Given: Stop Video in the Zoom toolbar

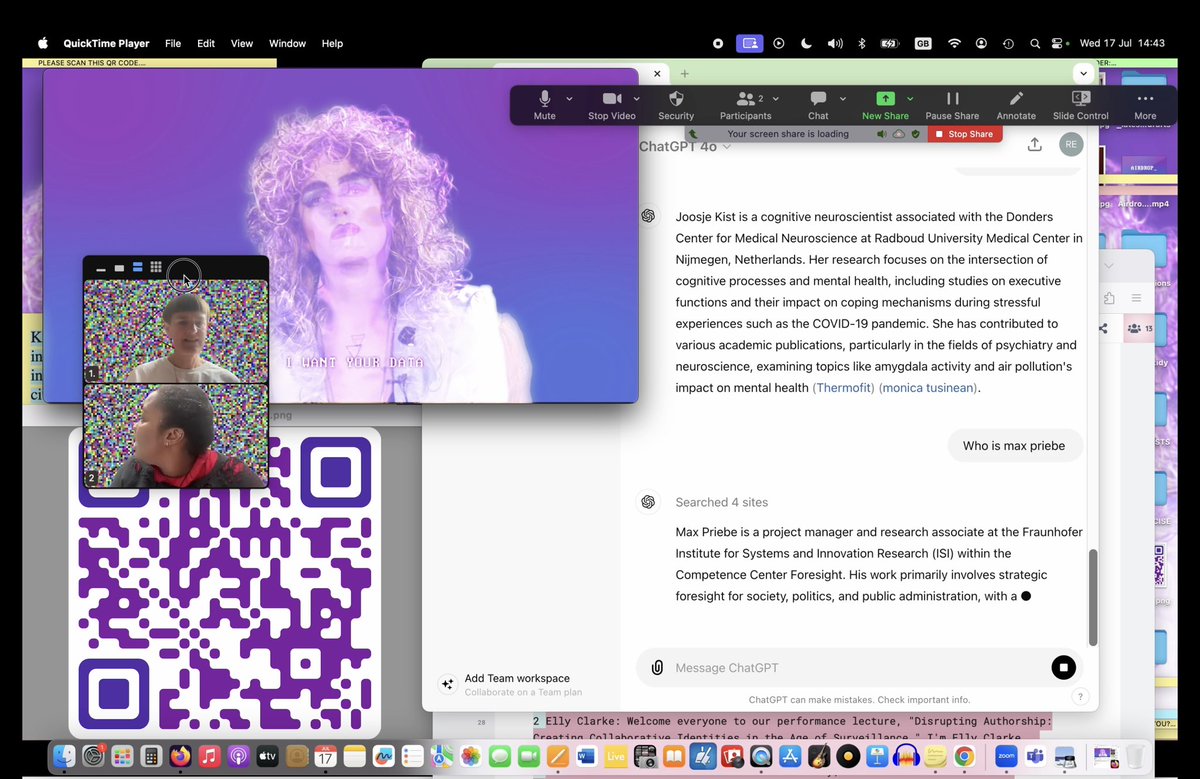Looking at the screenshot, I should 611,105.
